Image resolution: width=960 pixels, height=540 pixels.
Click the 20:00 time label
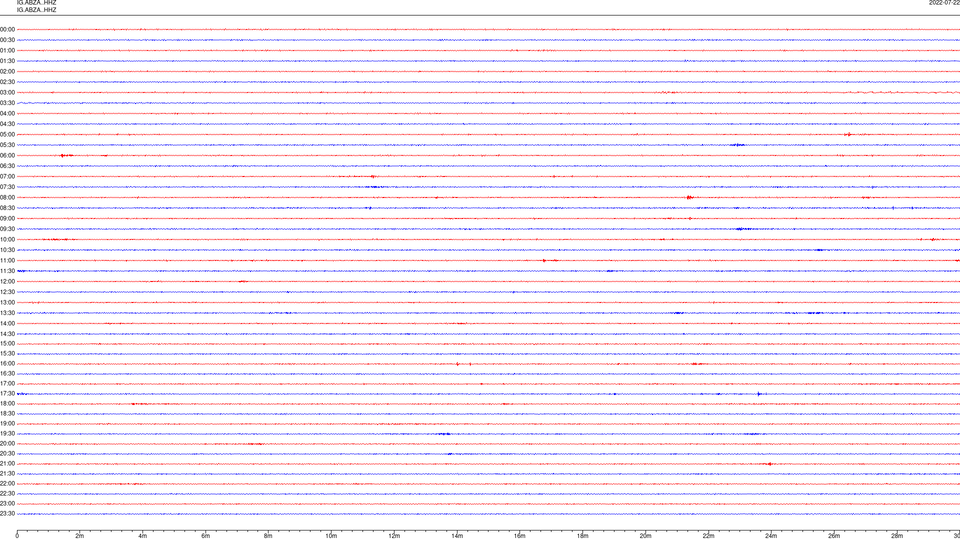[x=7, y=444]
